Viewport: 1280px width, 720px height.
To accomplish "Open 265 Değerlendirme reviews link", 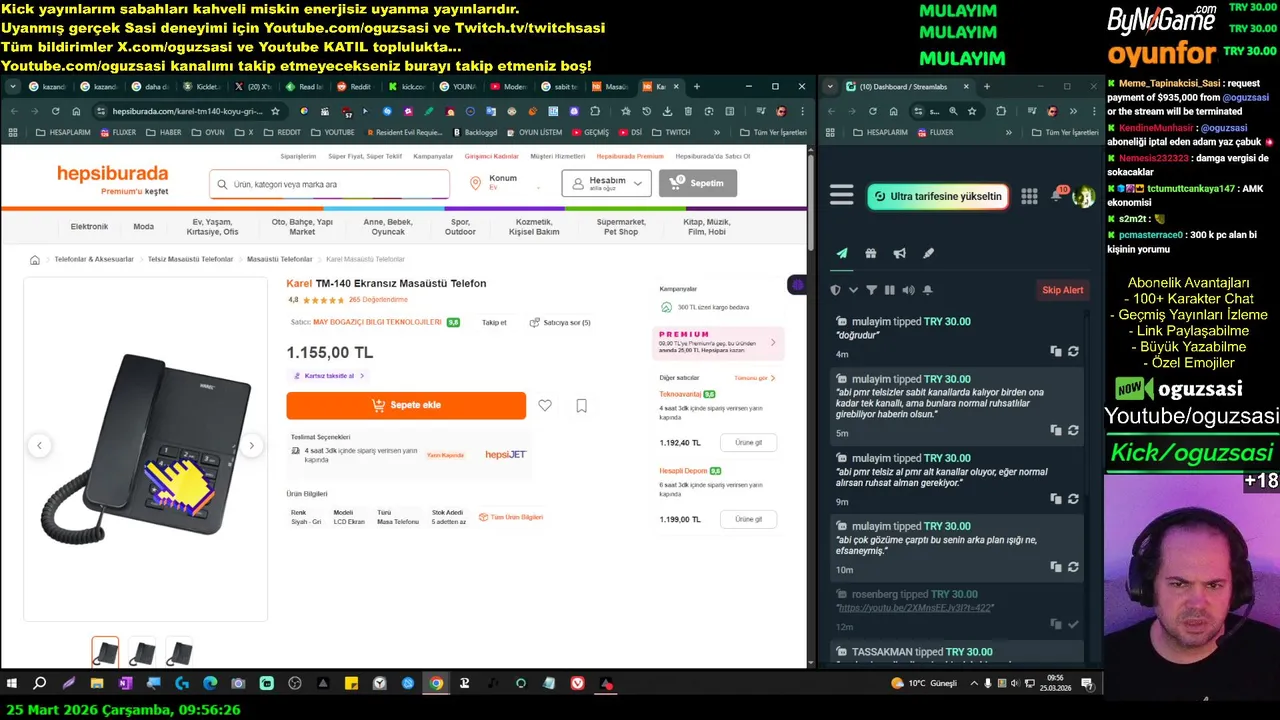I will tap(378, 300).
